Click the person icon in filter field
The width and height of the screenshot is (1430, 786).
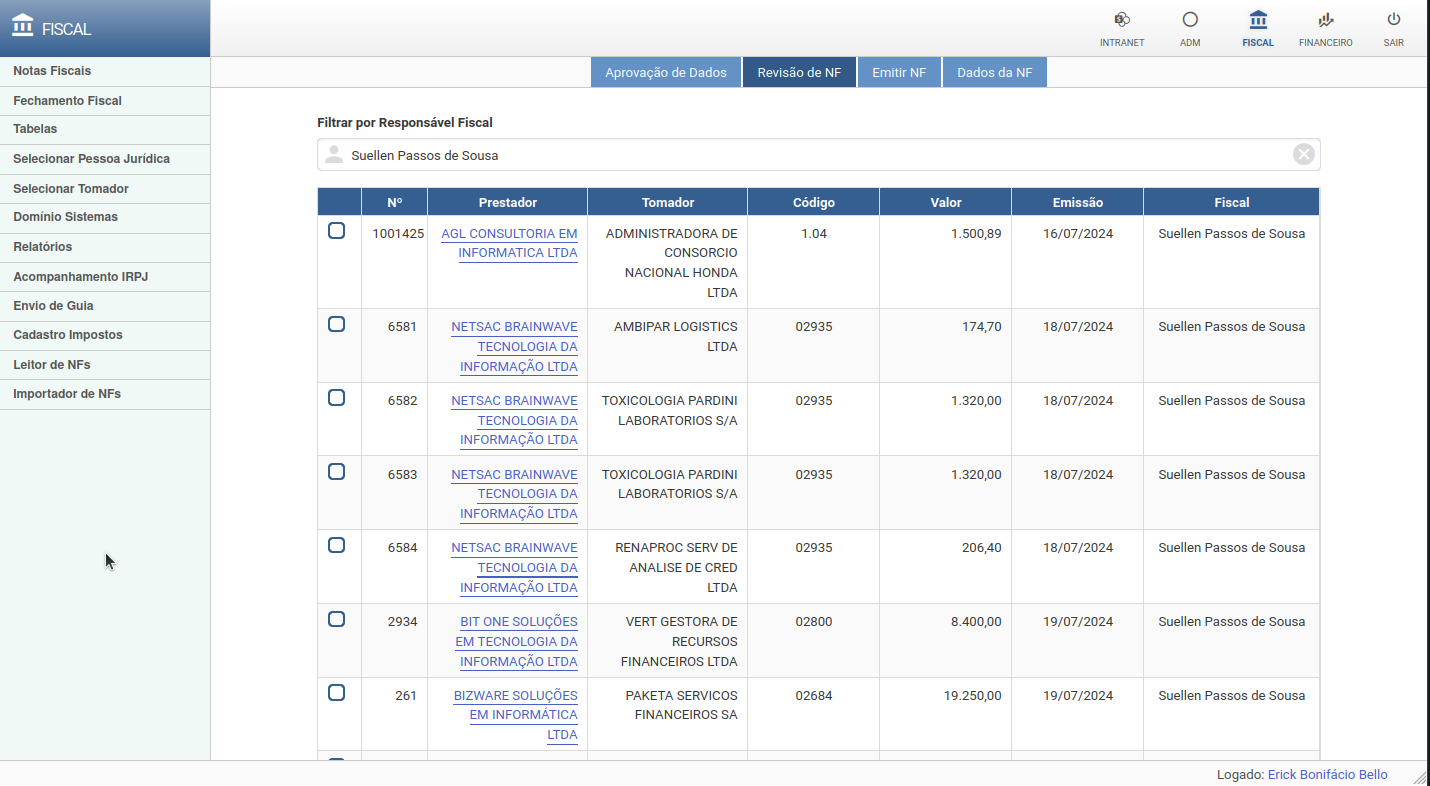pos(334,155)
